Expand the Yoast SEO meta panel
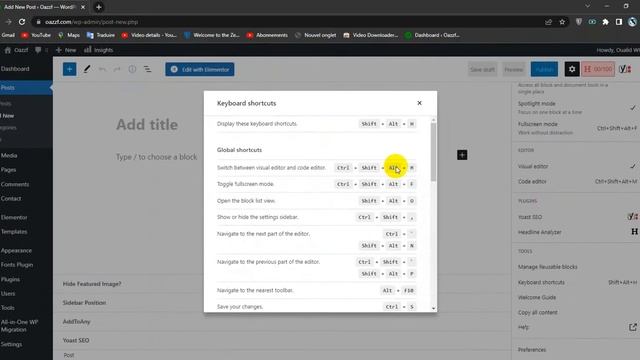 tap(282, 340)
